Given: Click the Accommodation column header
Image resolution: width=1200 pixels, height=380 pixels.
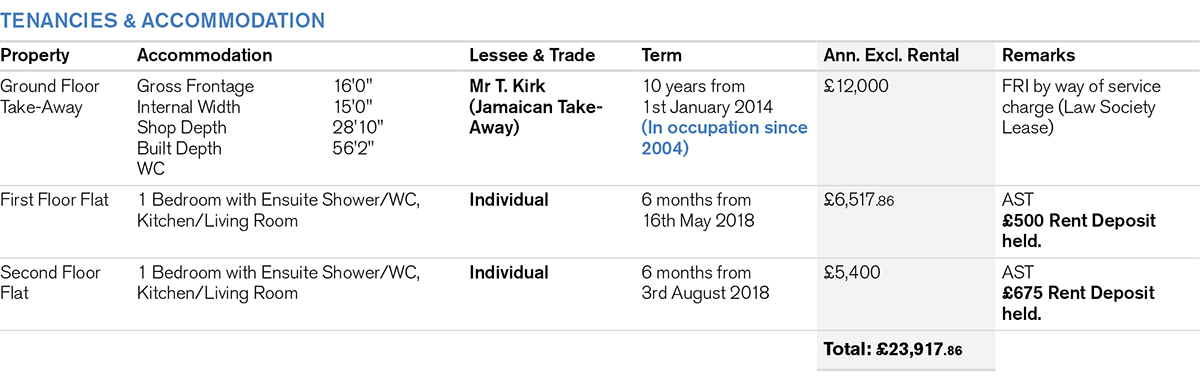Looking at the screenshot, I should (x=204, y=56).
